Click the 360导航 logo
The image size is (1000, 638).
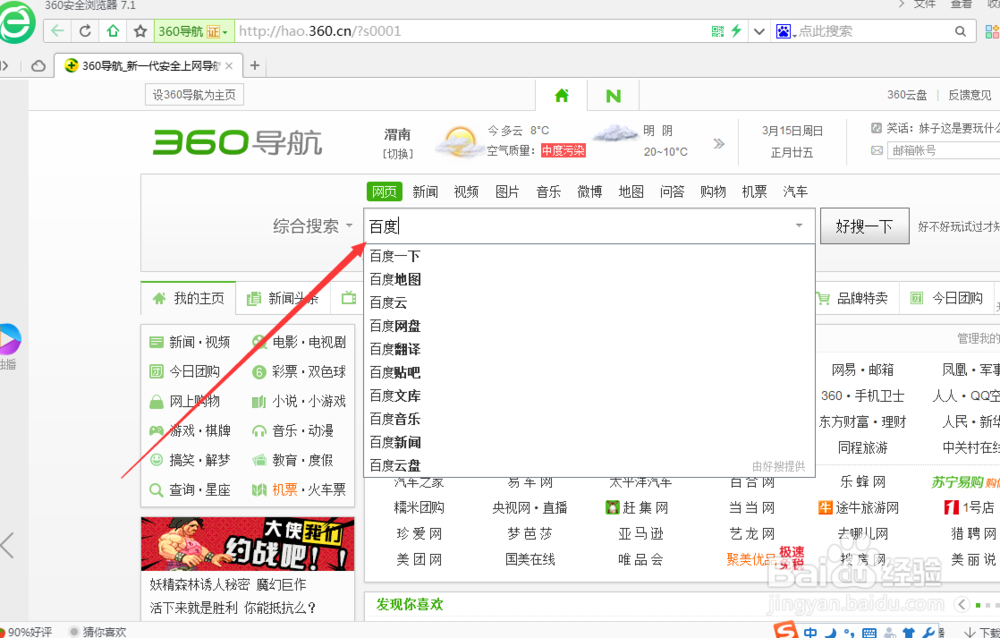[237, 142]
